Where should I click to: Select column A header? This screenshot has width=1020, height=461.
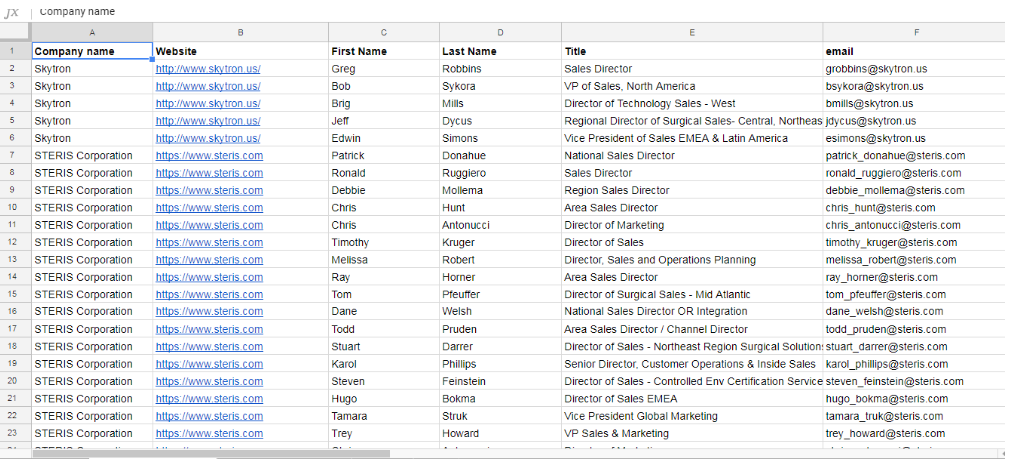click(x=92, y=33)
